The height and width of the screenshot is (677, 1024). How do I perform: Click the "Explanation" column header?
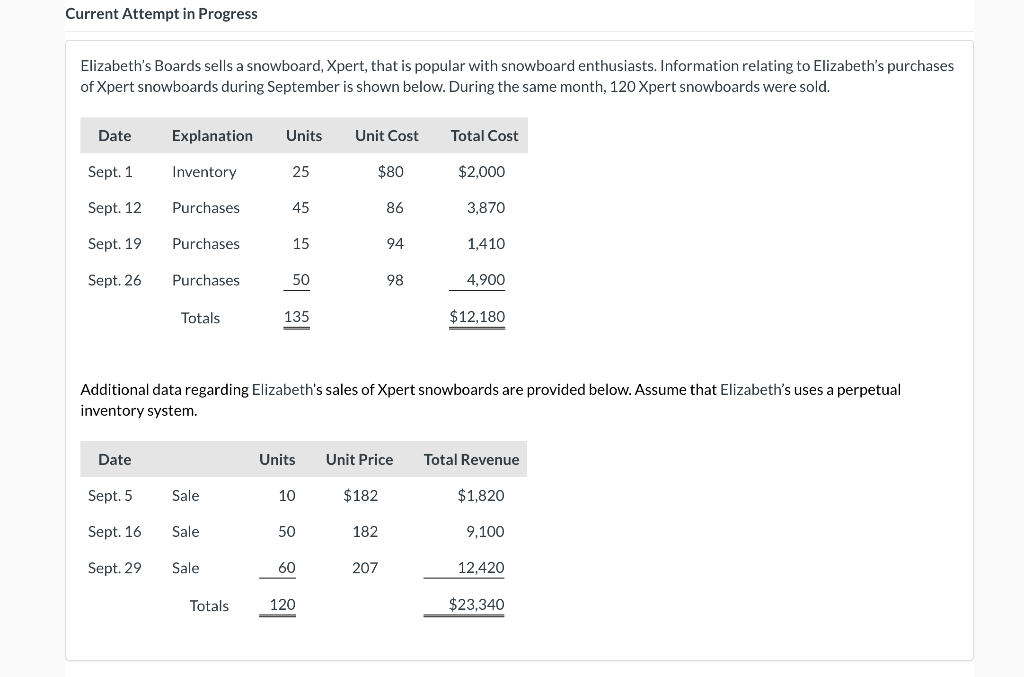tap(212, 135)
